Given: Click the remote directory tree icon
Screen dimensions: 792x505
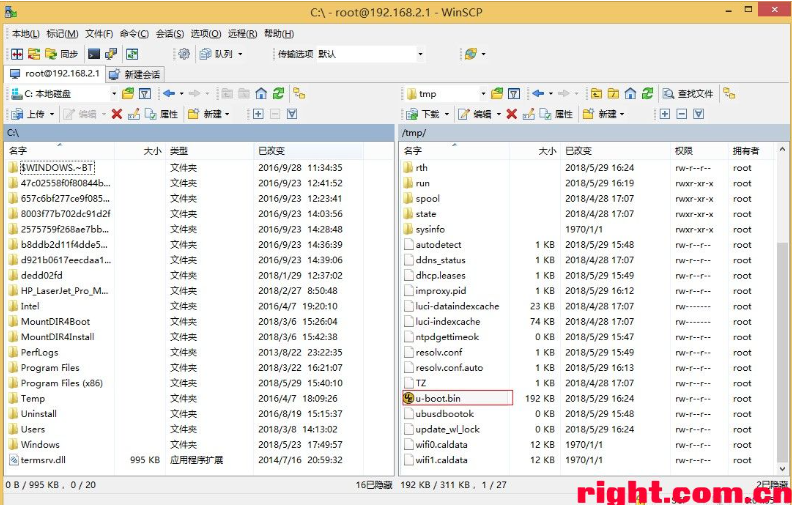Looking at the screenshot, I should [x=729, y=93].
